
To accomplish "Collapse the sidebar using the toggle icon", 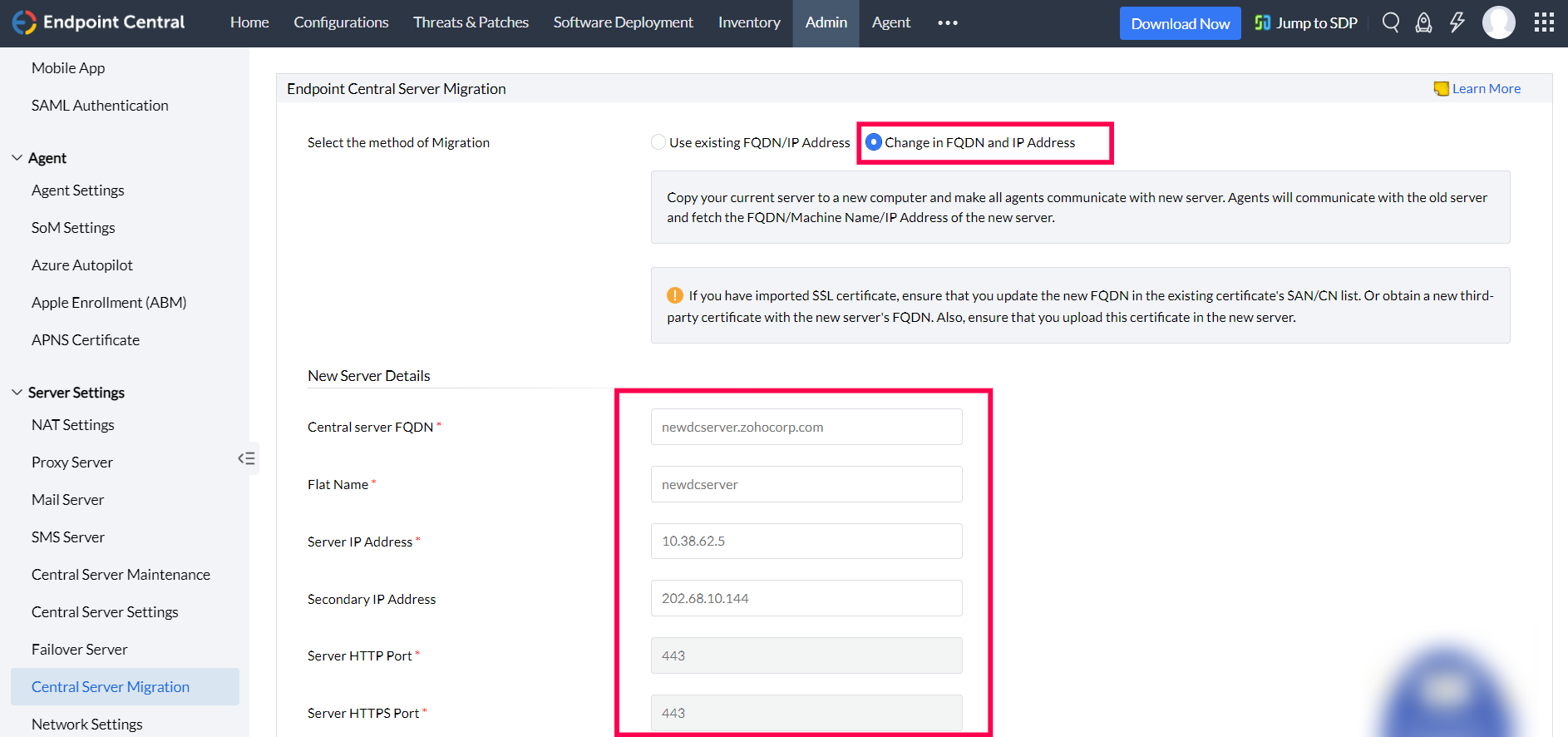I will pyautogui.click(x=247, y=458).
